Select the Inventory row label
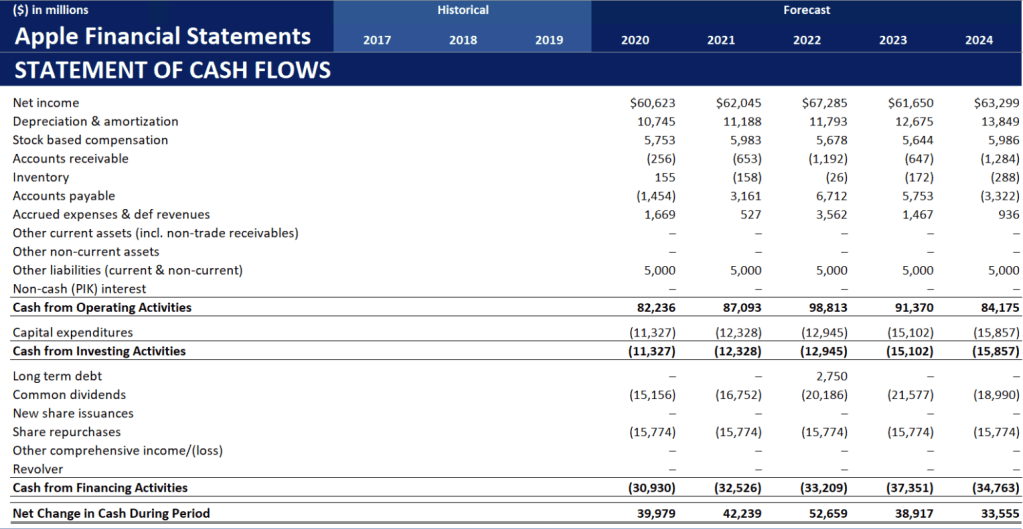 pos(41,177)
